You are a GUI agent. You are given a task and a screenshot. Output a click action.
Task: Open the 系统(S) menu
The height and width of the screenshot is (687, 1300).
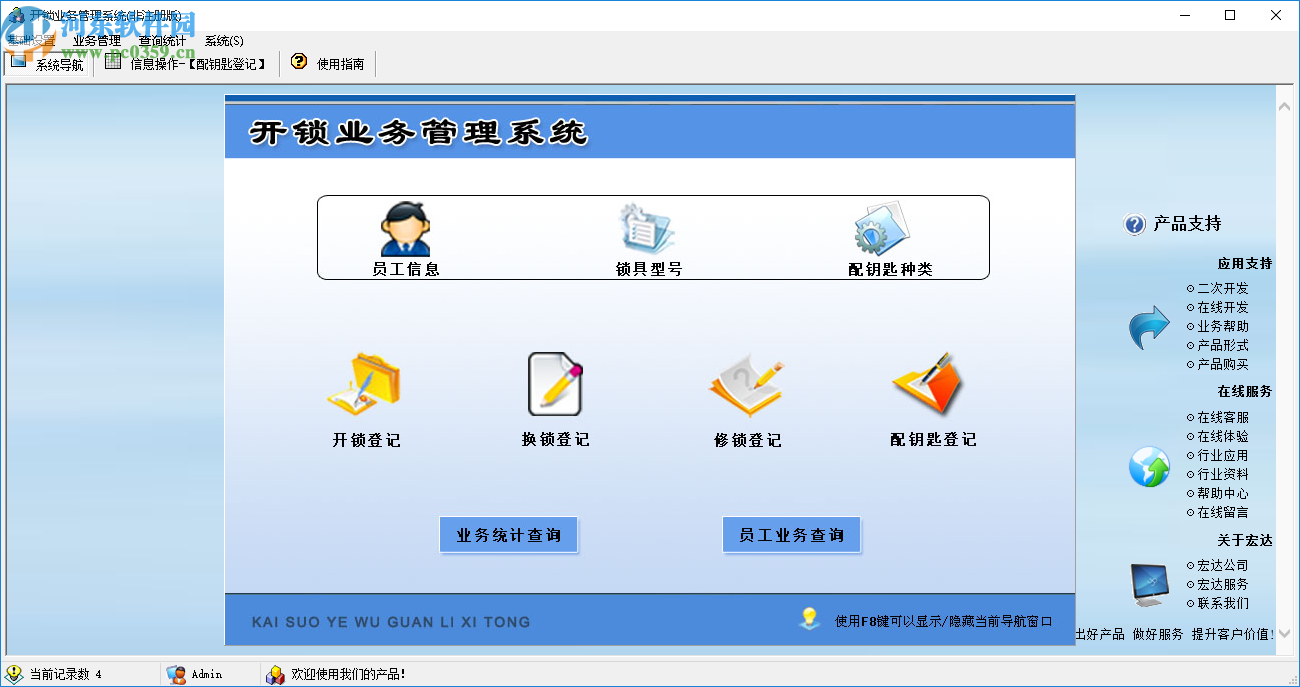(222, 41)
